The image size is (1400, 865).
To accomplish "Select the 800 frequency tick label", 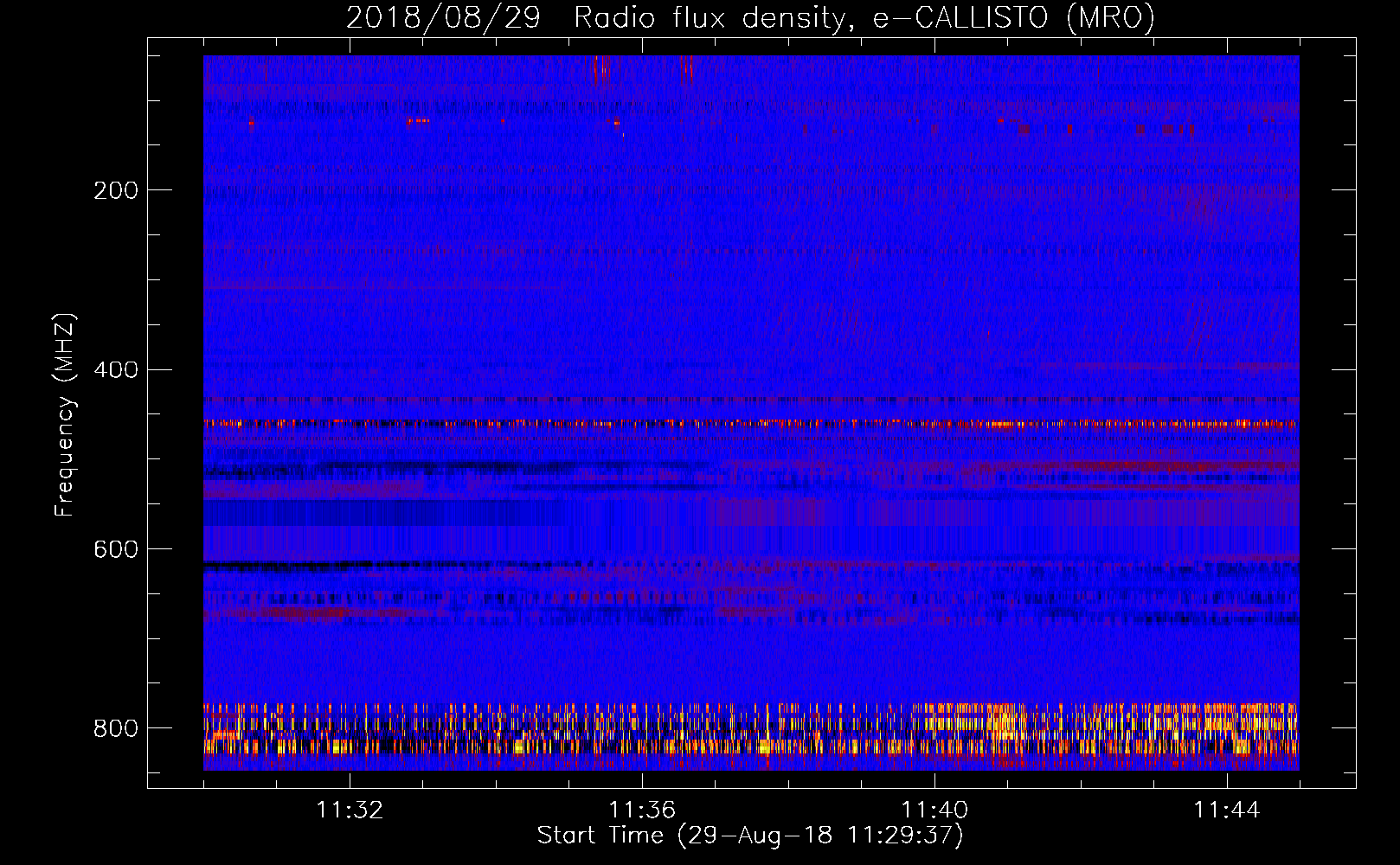I will (116, 728).
